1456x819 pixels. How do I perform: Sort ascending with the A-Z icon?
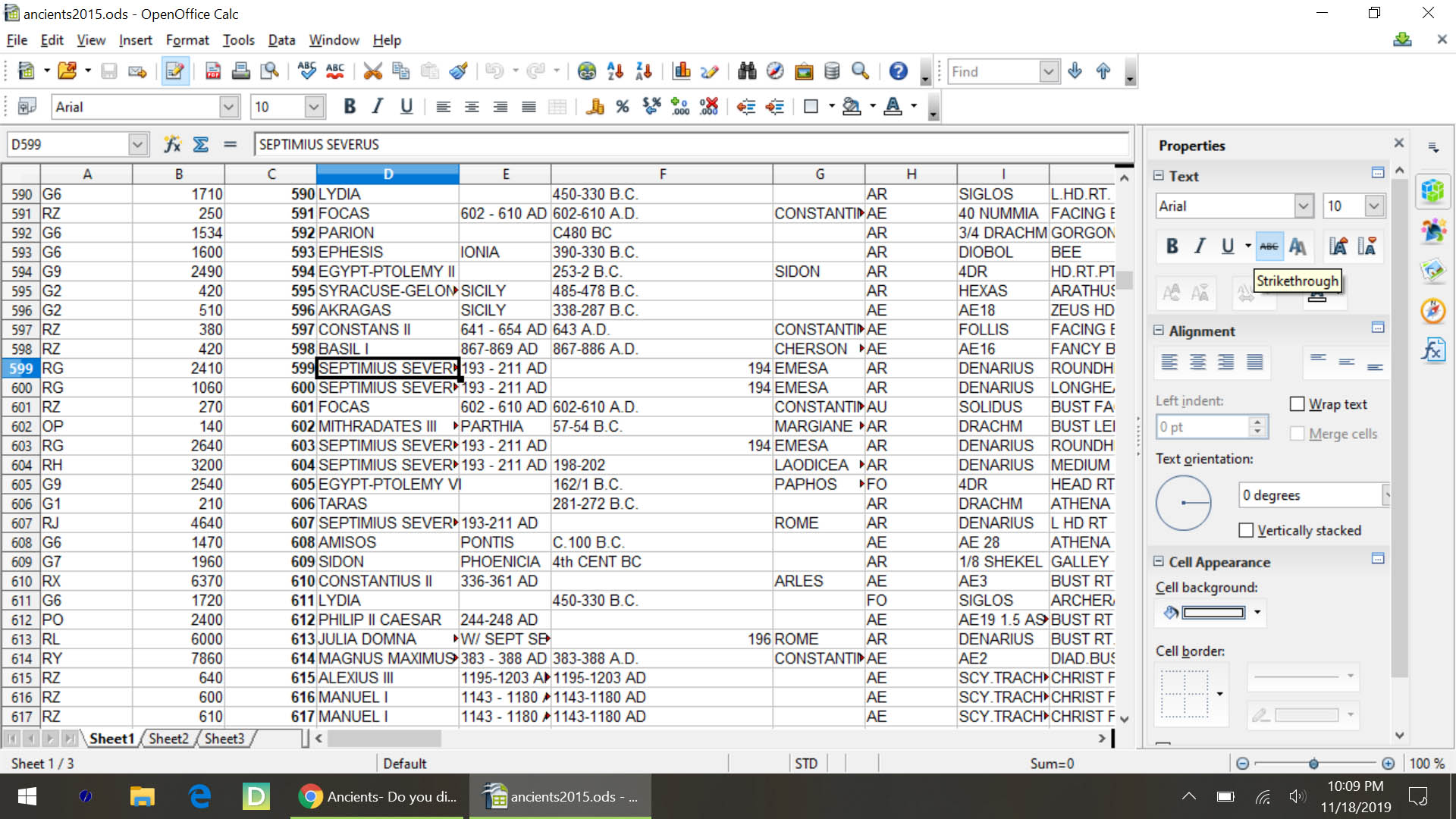coord(615,71)
